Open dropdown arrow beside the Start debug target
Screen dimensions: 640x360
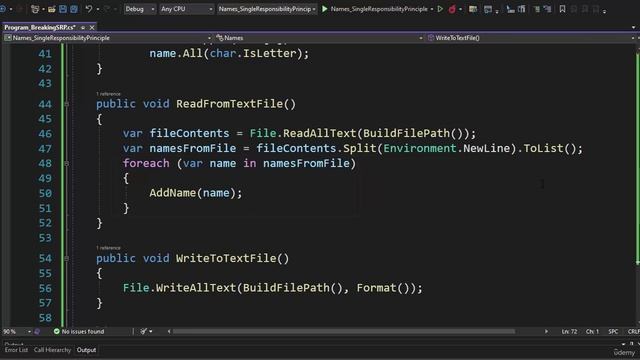tap(432, 9)
